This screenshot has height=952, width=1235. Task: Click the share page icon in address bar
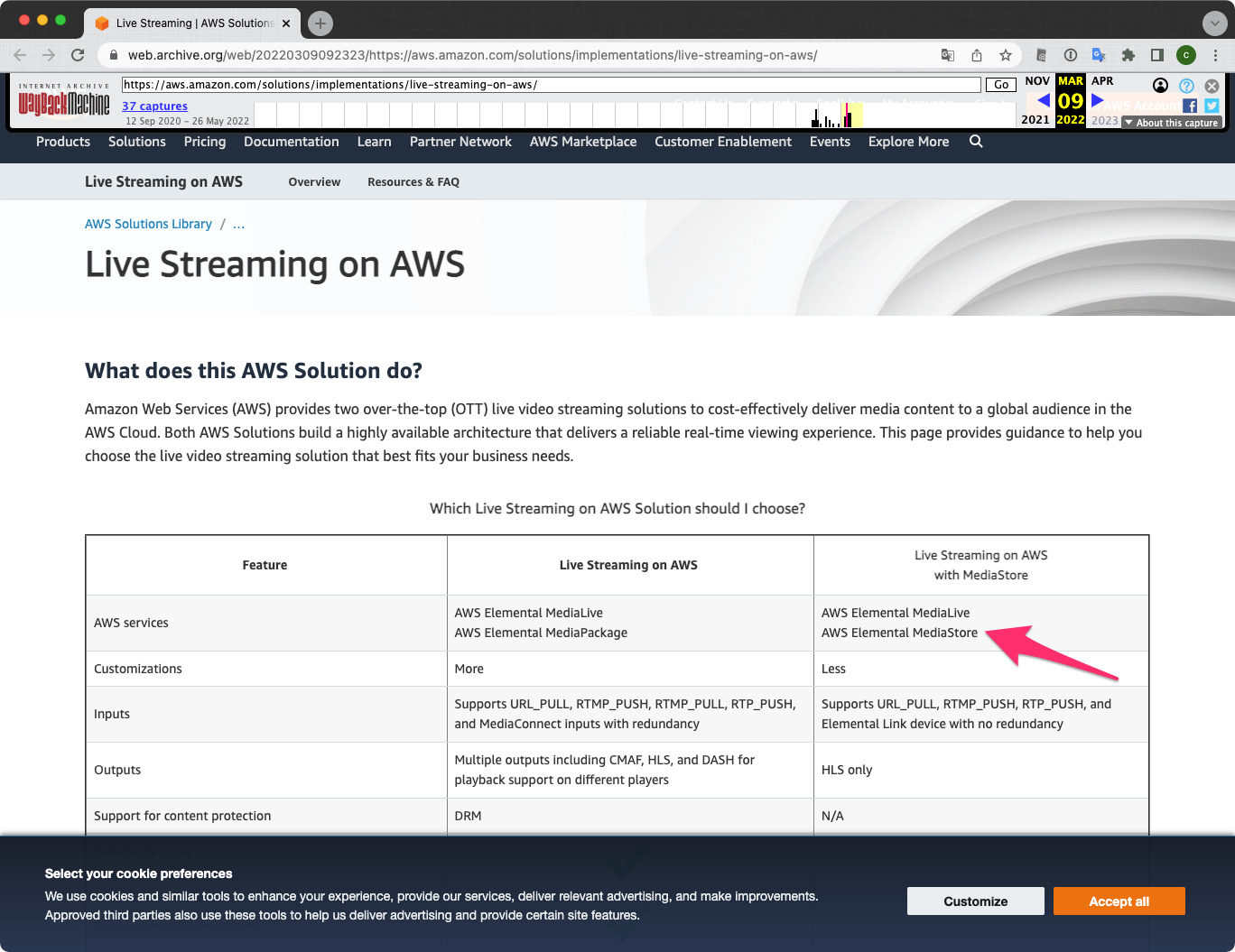[976, 55]
